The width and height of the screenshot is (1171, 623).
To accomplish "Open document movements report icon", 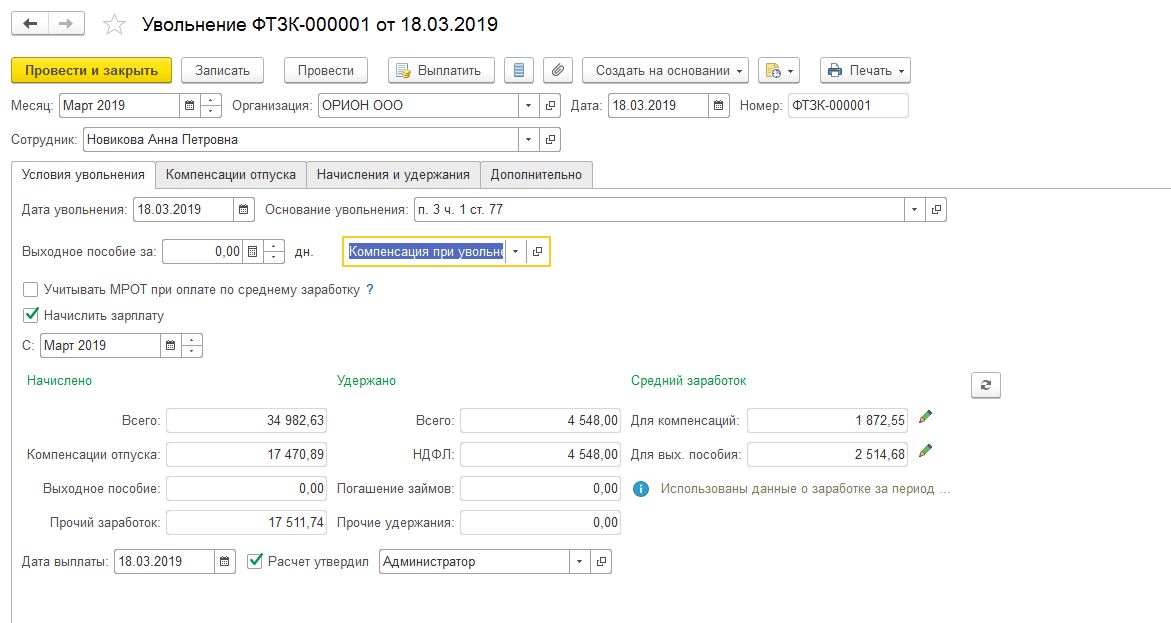I will tap(519, 70).
